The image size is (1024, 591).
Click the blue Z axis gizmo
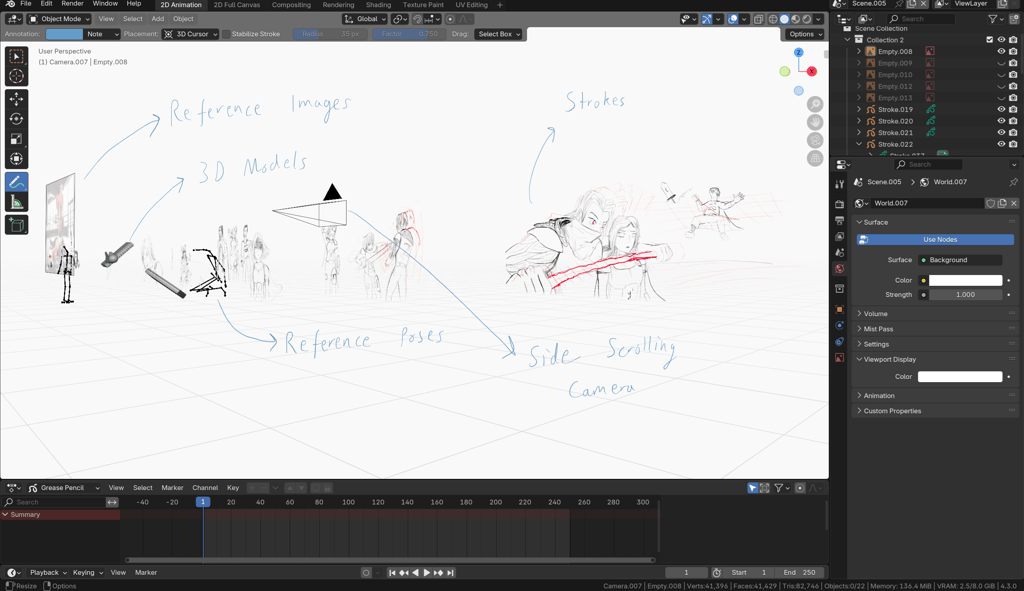point(799,52)
